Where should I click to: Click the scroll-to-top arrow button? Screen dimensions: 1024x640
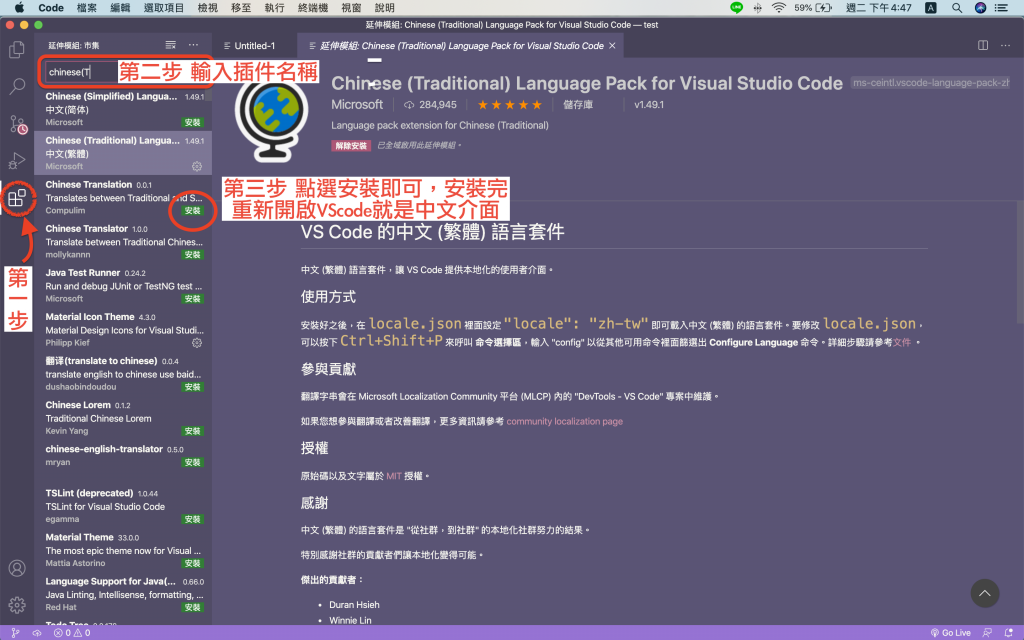tap(985, 593)
